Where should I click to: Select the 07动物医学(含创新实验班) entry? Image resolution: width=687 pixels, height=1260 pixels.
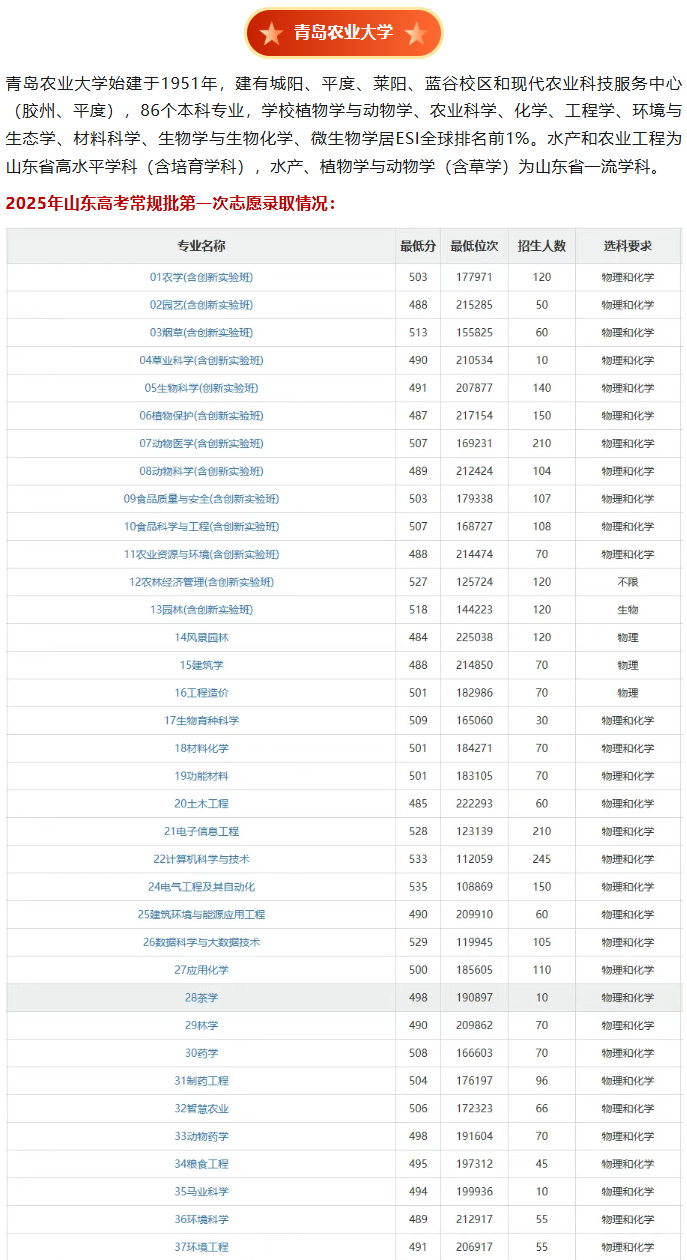201,443
